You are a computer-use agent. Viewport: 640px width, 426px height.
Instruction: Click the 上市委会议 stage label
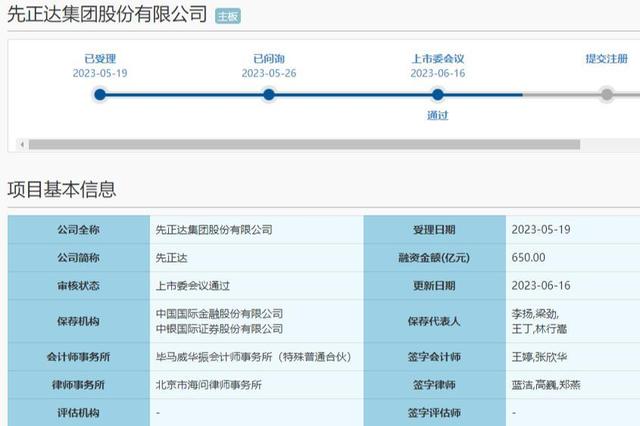coord(438,59)
